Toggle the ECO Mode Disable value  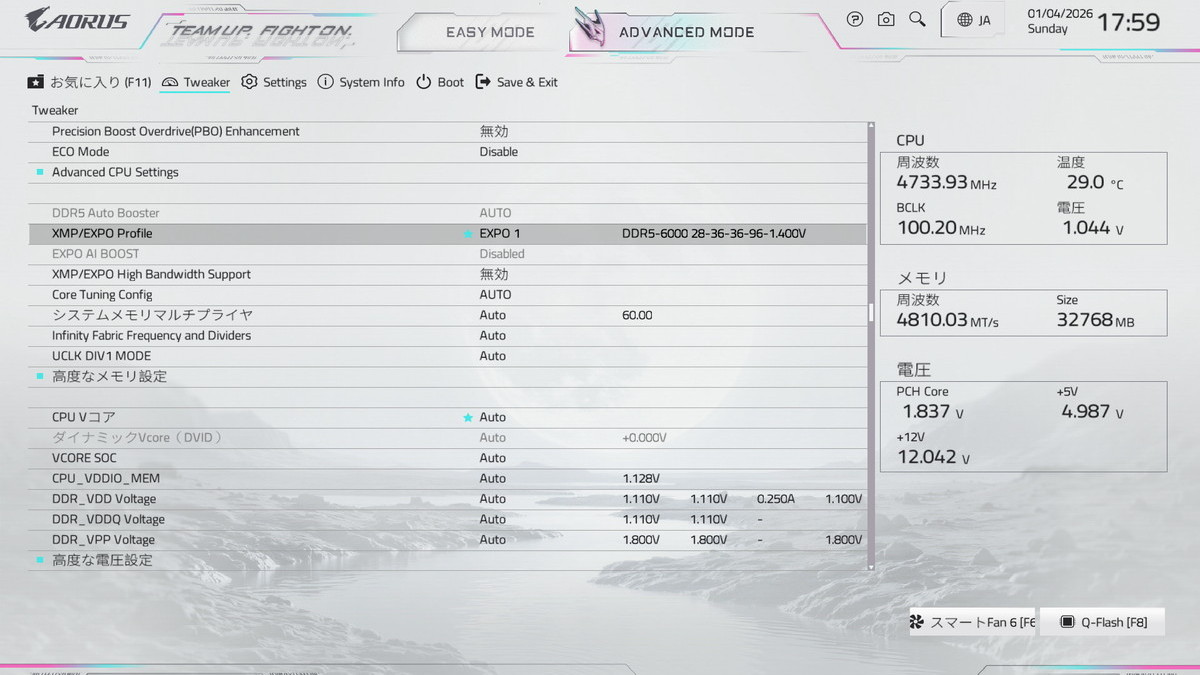tap(498, 152)
